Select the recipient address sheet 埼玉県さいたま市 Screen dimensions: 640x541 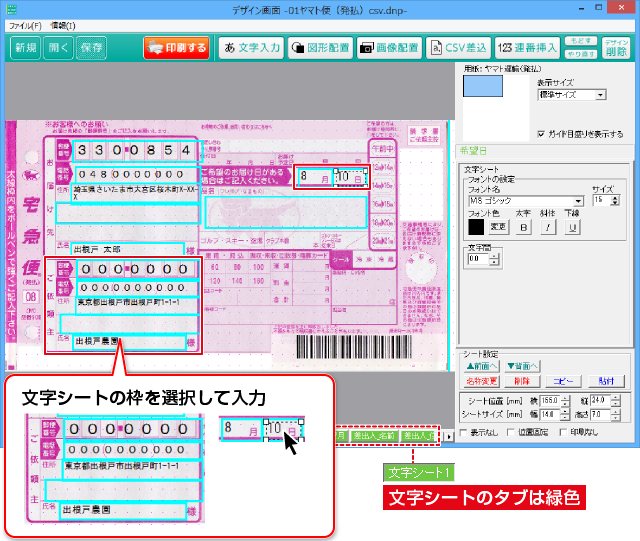(x=135, y=194)
